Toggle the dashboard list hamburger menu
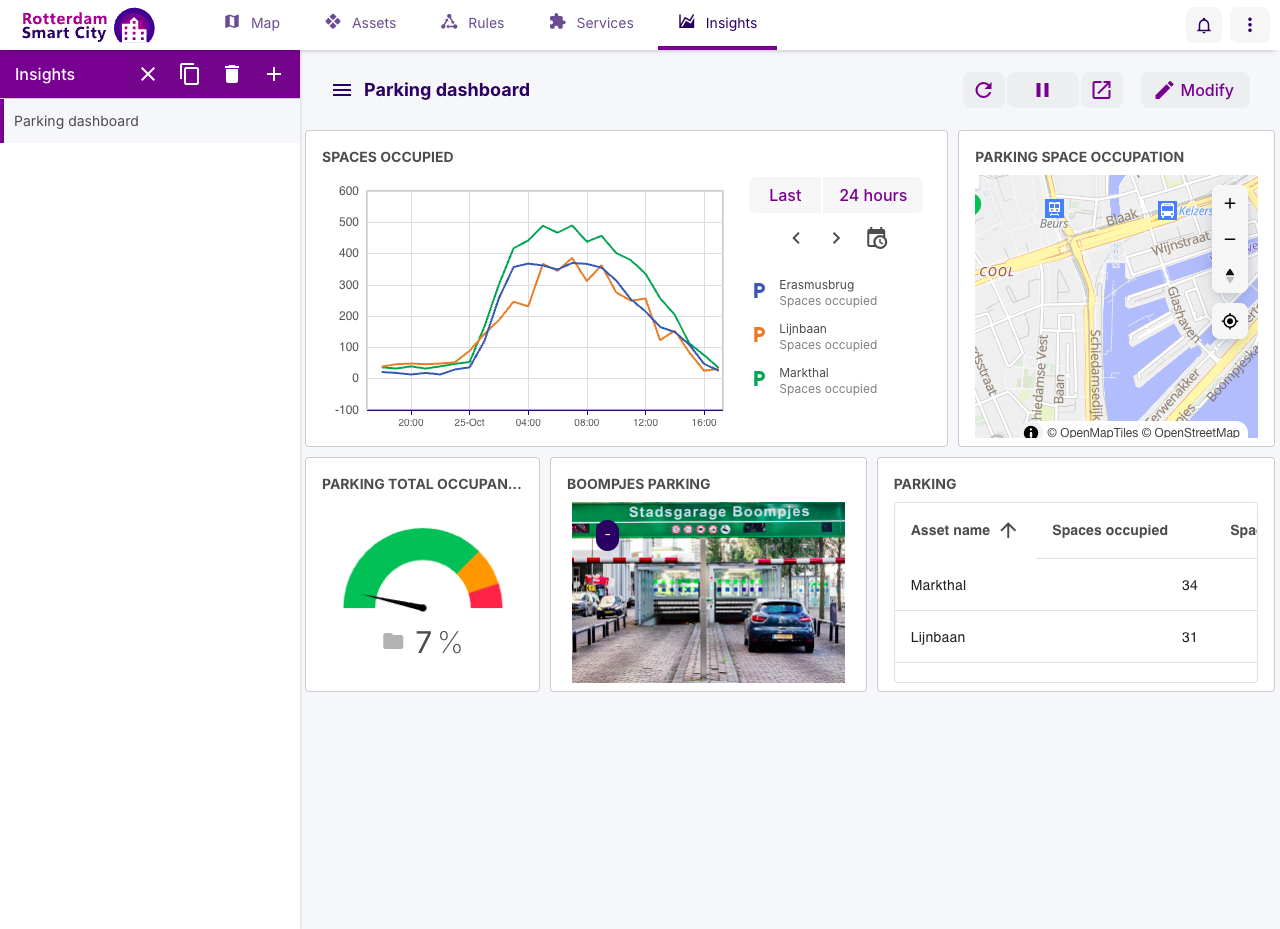 342,90
